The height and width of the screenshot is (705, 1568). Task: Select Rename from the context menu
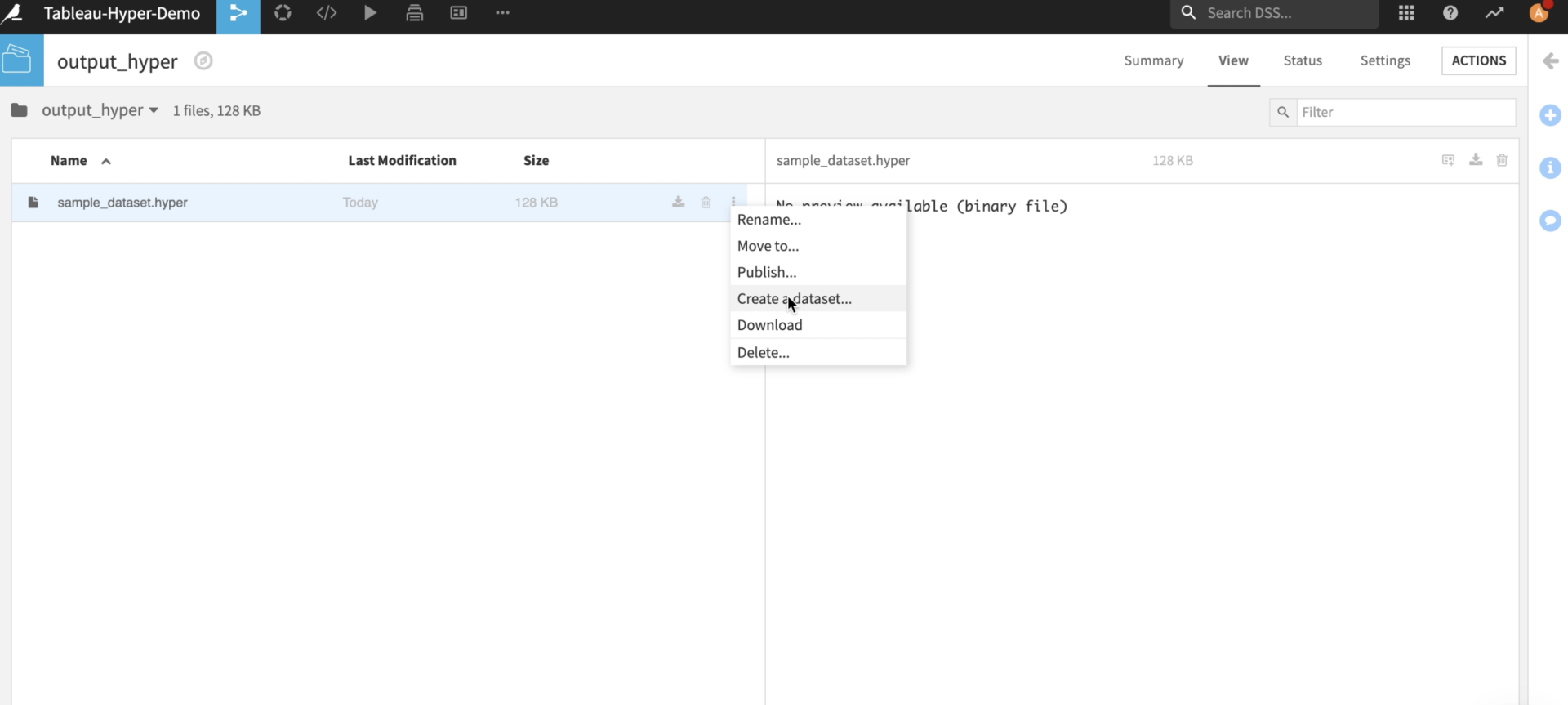(x=768, y=220)
